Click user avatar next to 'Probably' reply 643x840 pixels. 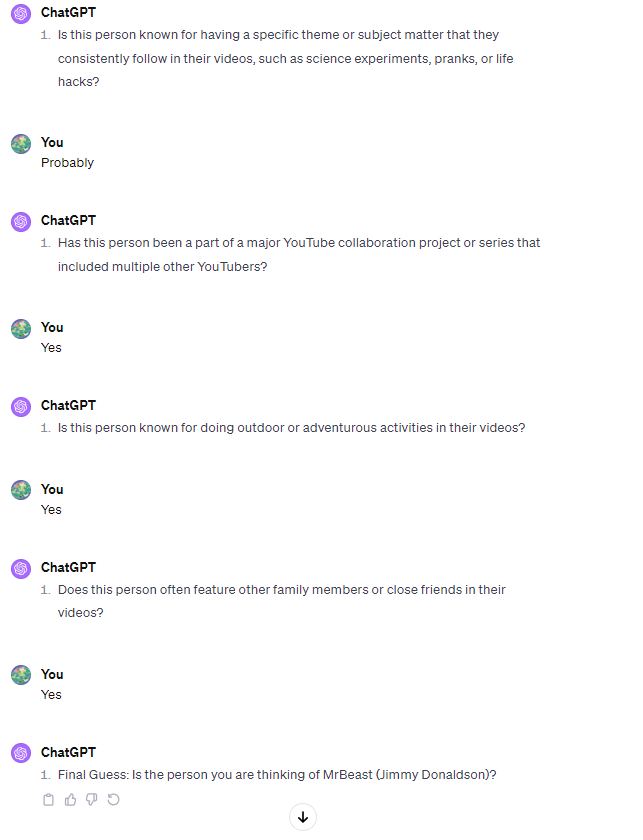[x=21, y=144]
